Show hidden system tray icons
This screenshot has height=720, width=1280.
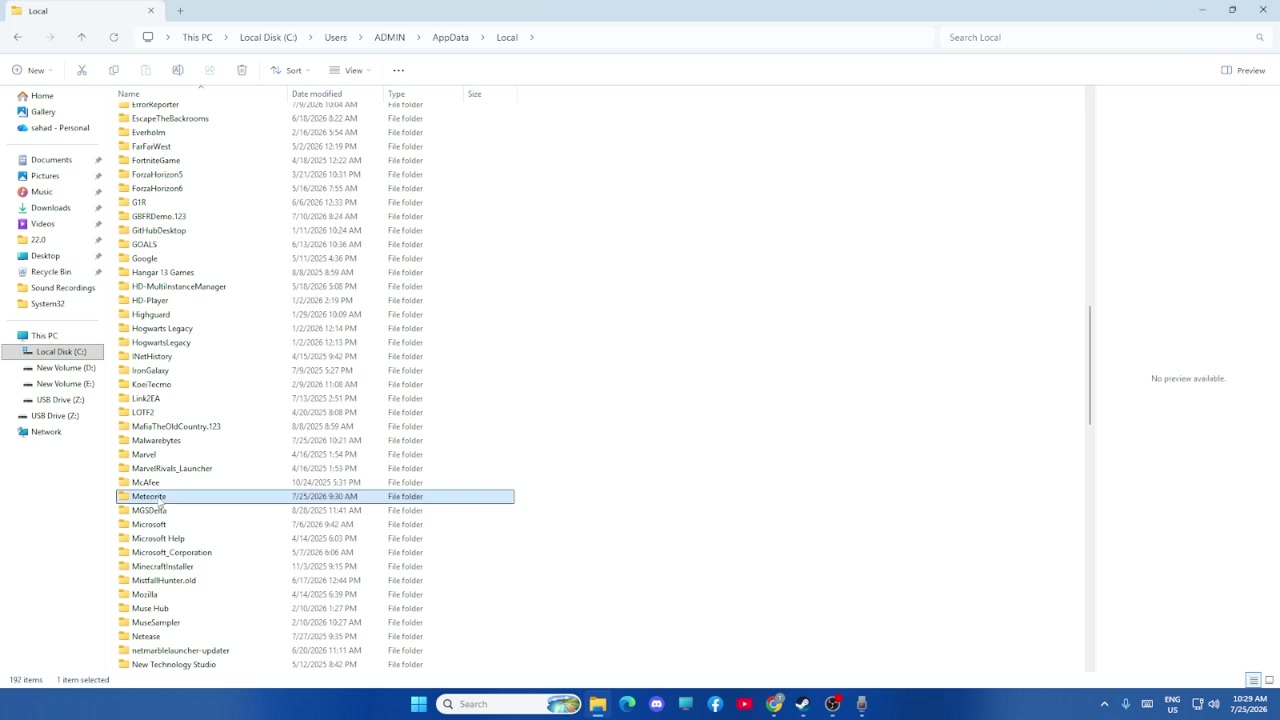point(1104,704)
